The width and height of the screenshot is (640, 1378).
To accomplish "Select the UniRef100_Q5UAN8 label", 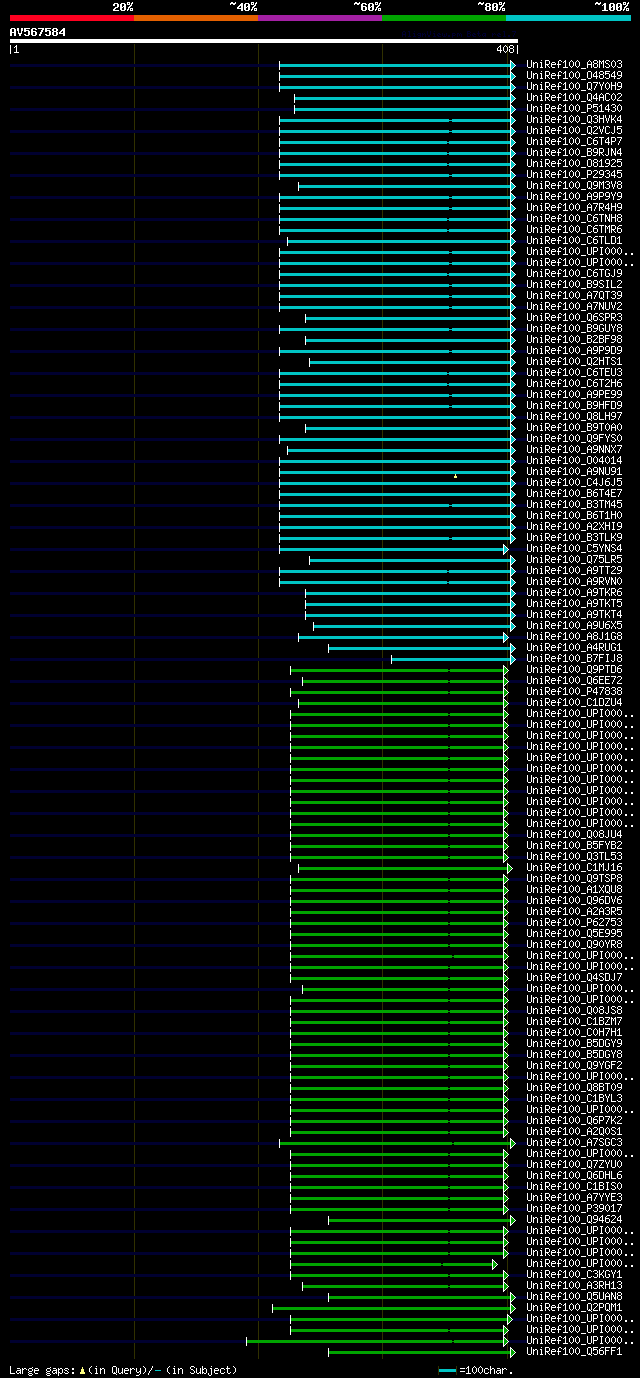I will [574, 1296].
